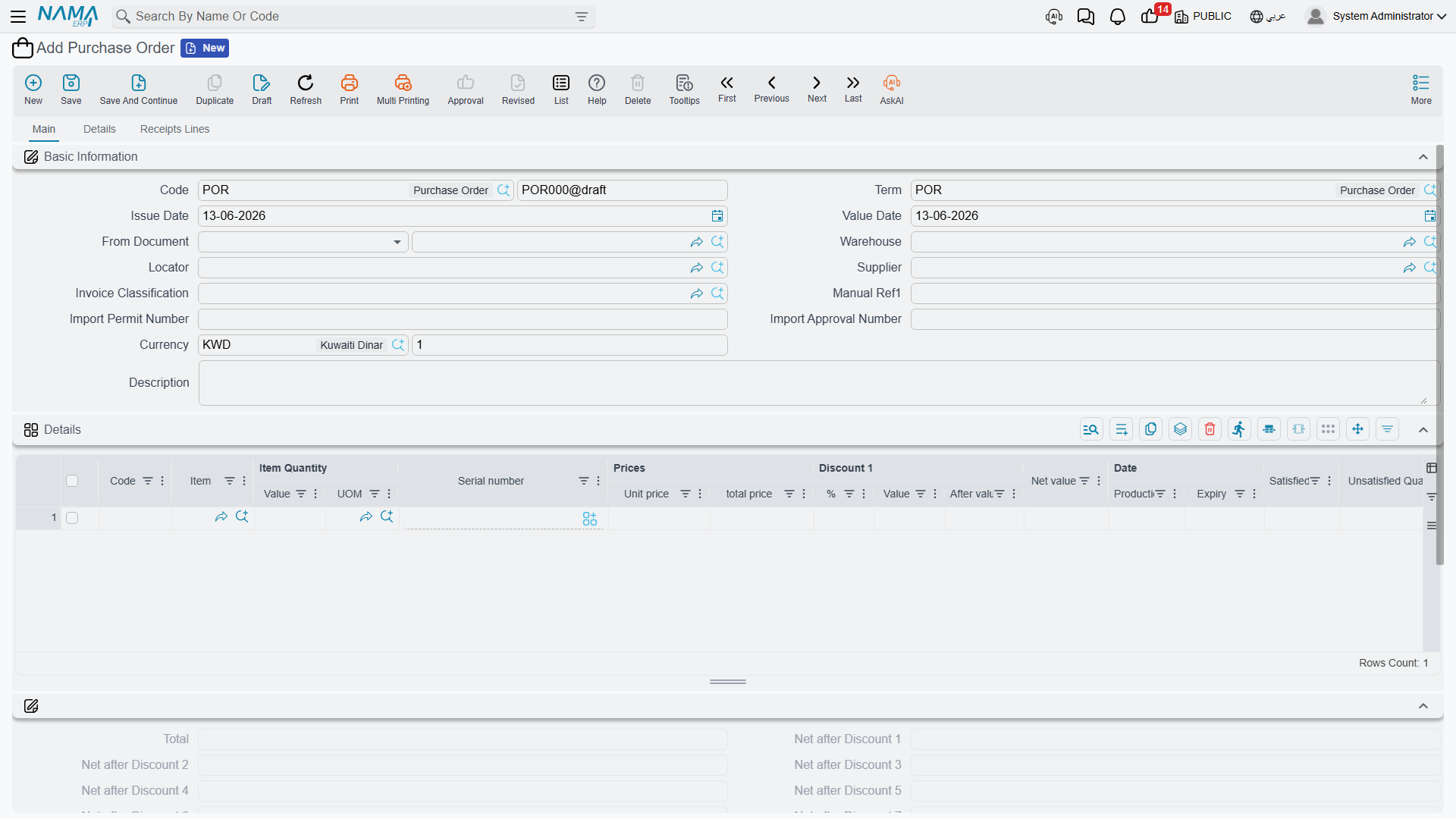Click Import Permit Number field

[x=463, y=319]
